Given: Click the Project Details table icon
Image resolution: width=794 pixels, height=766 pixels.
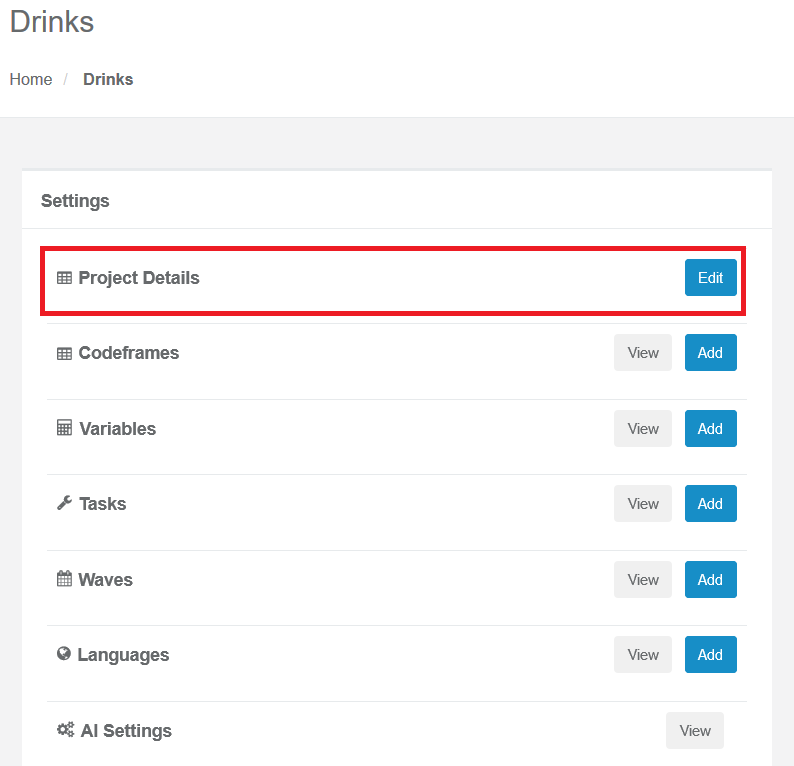Looking at the screenshot, I should (64, 278).
